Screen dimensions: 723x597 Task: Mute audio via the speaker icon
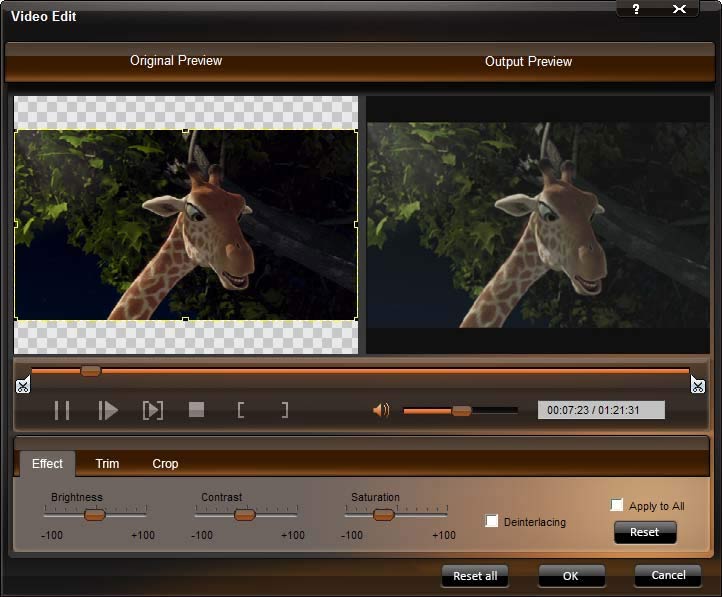point(381,410)
